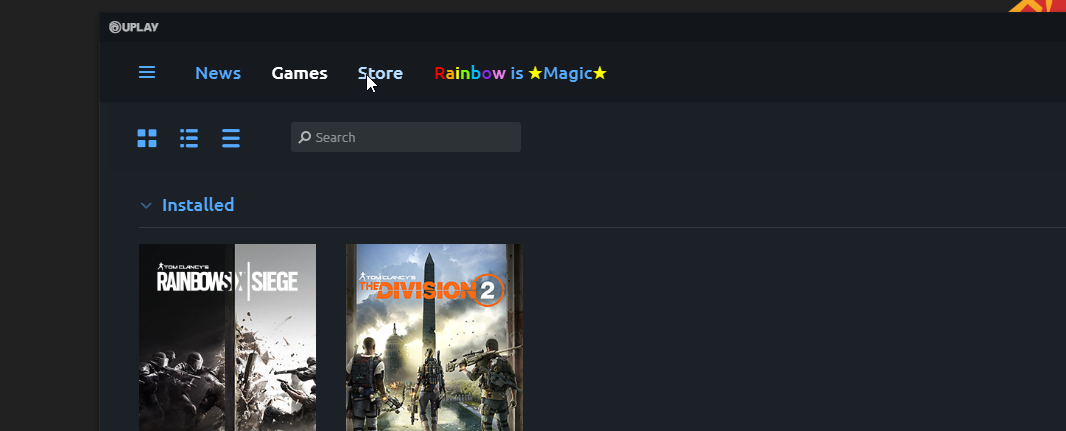Switch to large grid view
The image size is (1066, 431).
tap(147, 138)
